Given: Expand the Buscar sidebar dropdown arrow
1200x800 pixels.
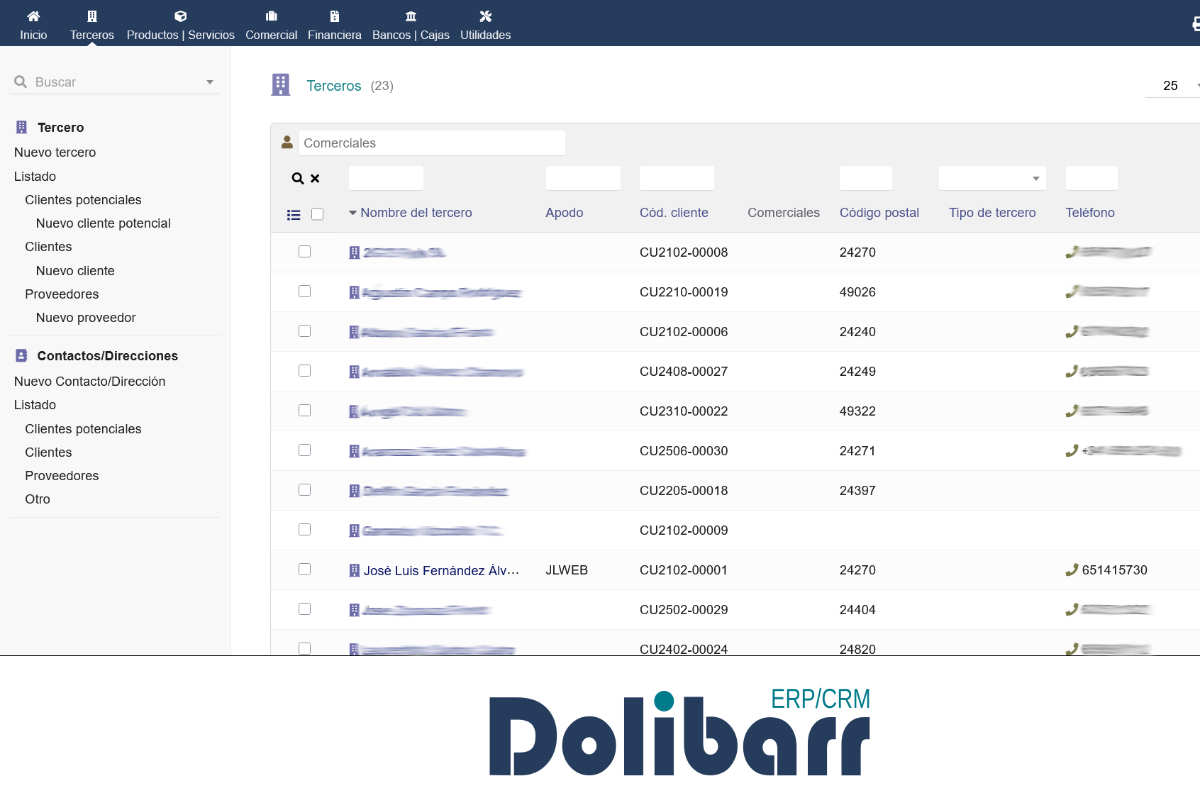Looking at the screenshot, I should (x=210, y=82).
